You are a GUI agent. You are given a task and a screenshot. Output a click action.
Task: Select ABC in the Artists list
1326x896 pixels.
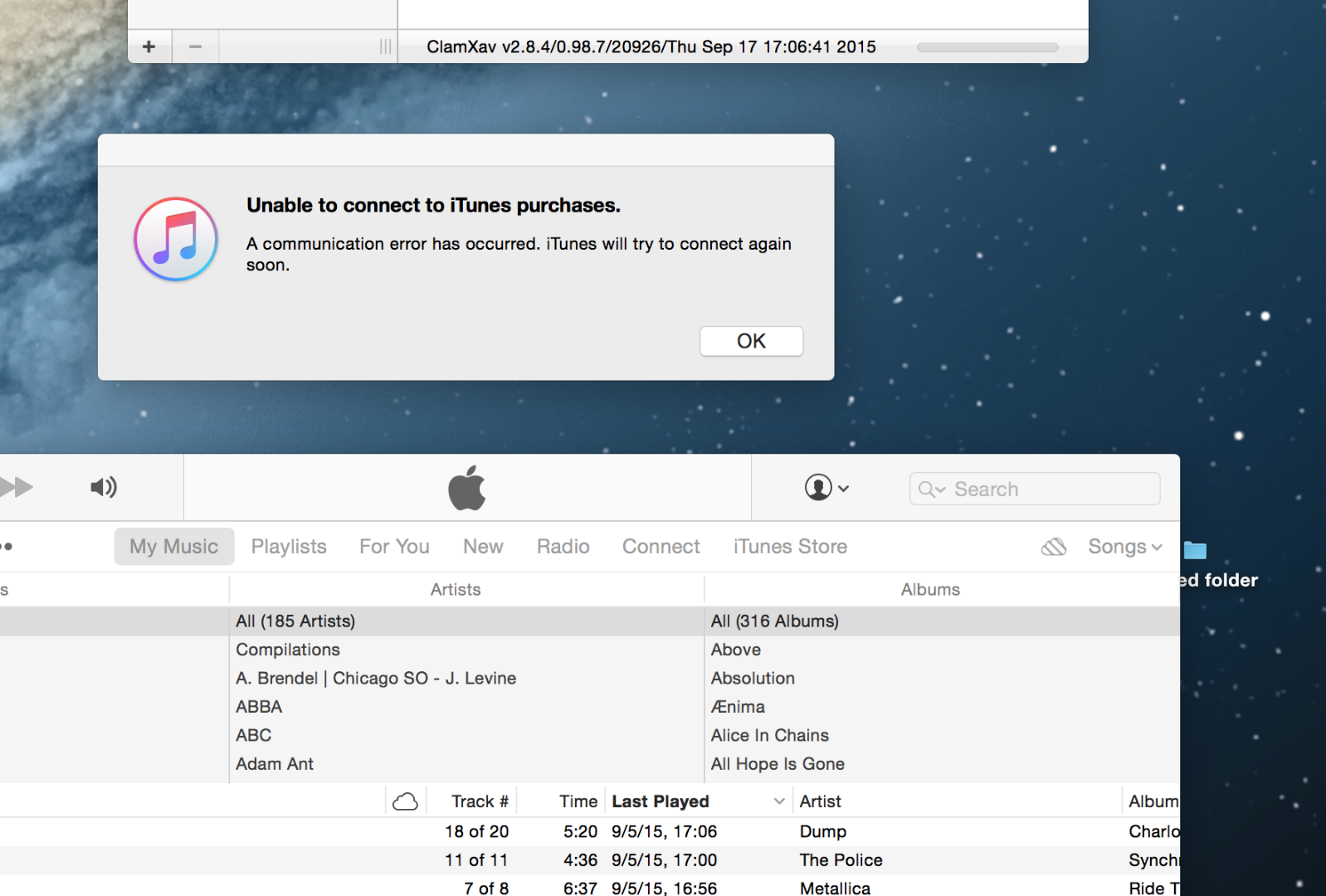(466, 735)
